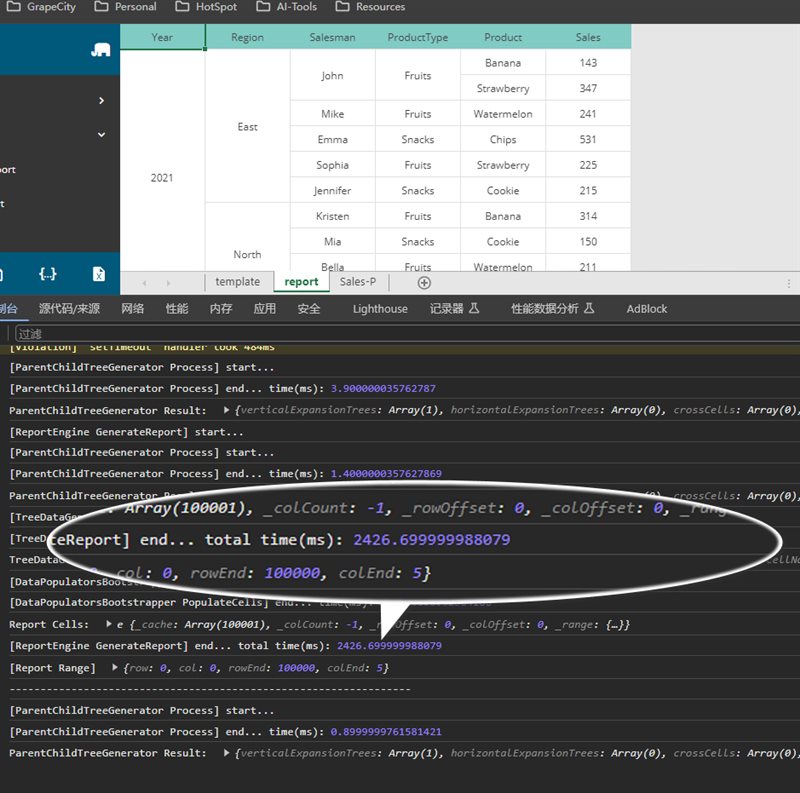
Task: Open the 内存 devtools tab
Action: coord(220,309)
